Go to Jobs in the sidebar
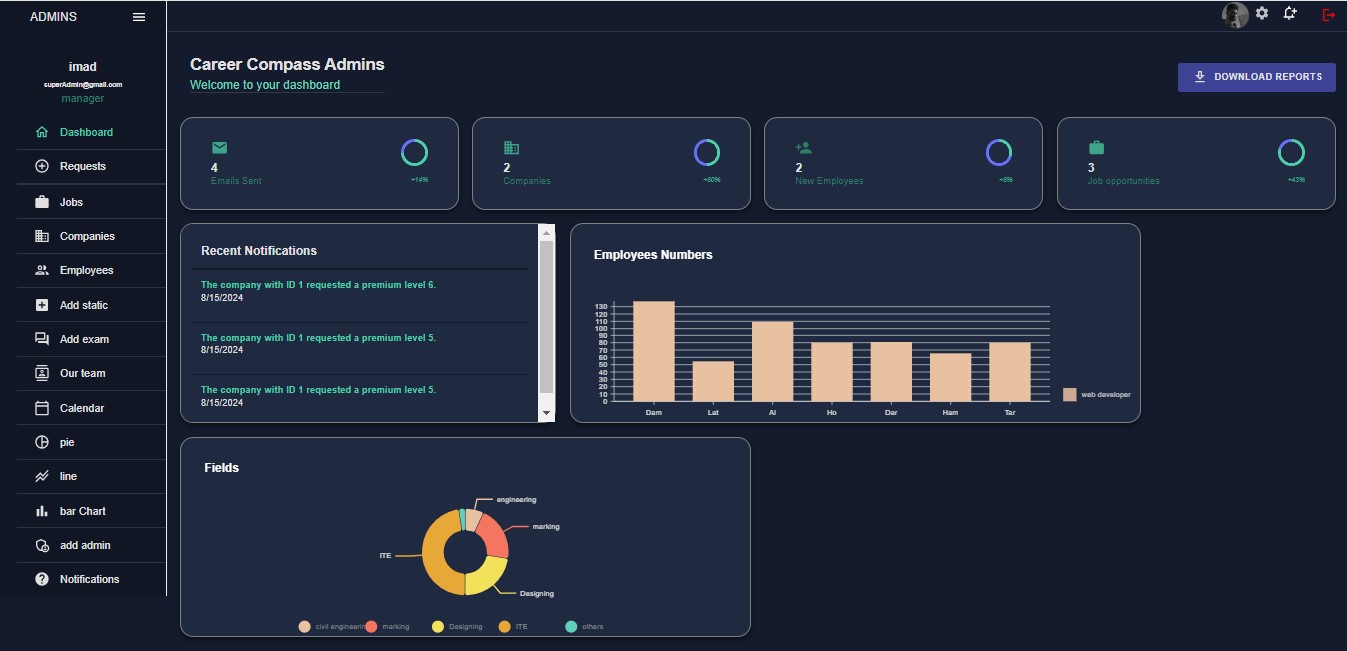Image resolution: width=1347 pixels, height=651 pixels. point(71,202)
